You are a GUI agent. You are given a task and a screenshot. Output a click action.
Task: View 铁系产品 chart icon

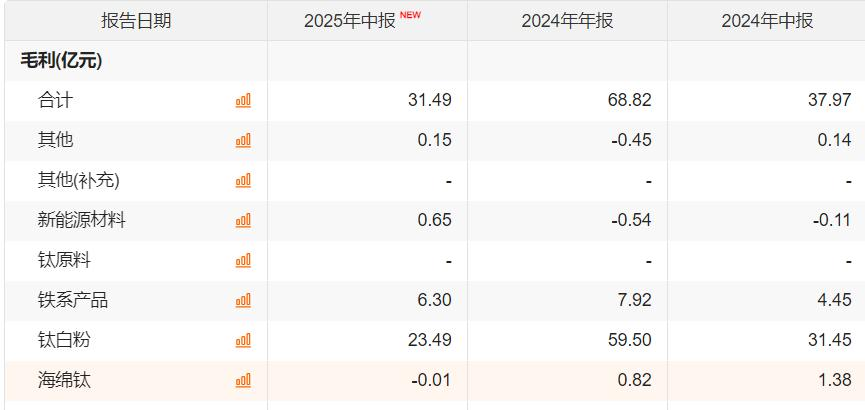click(x=243, y=300)
